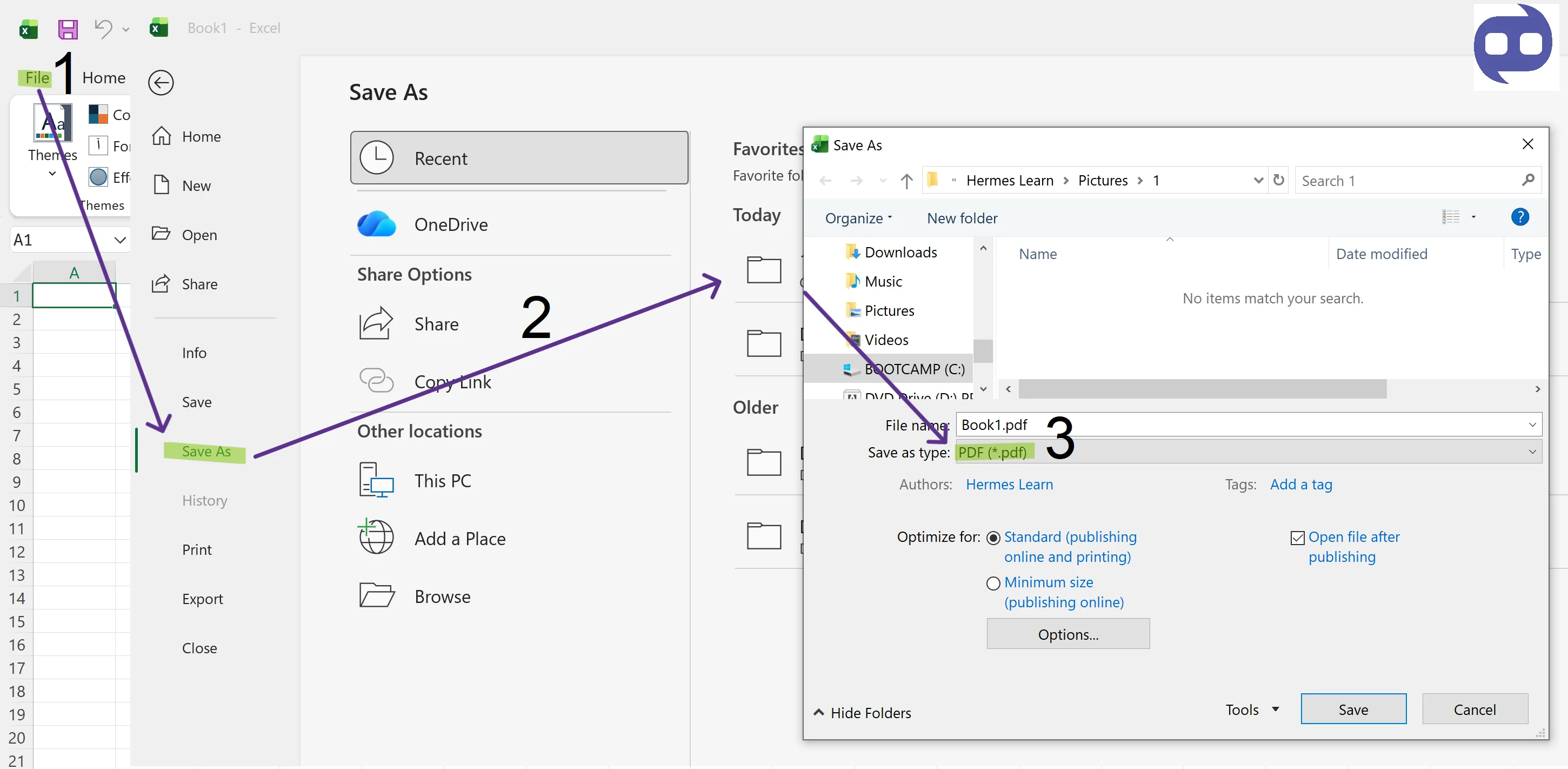Click the Copy Link chain icon
This screenshot has width=1568, height=769.
coord(376,380)
